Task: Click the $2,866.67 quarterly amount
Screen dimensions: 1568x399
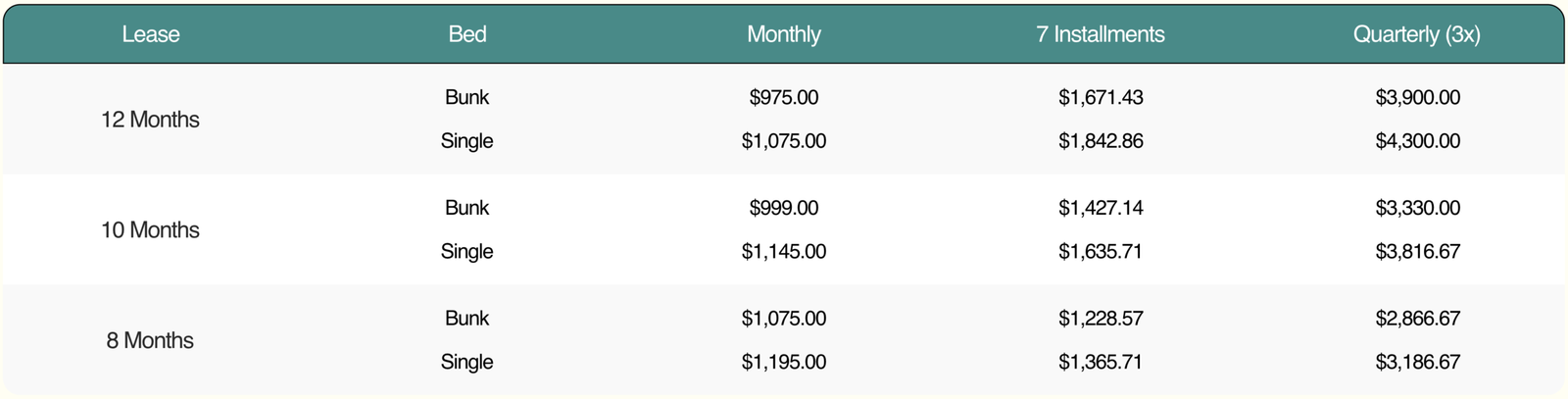Action: point(1417,319)
